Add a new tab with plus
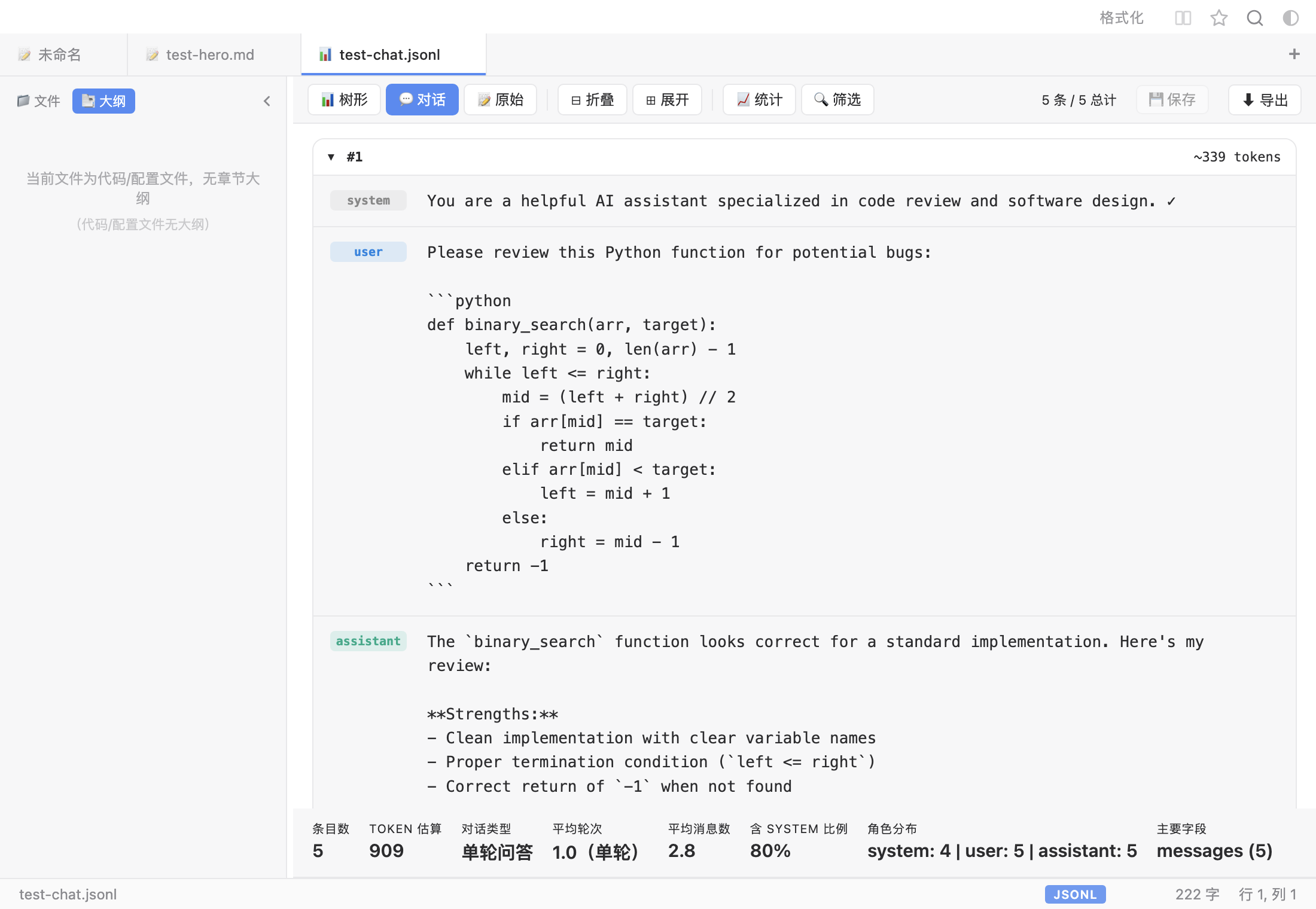The width and height of the screenshot is (1316, 909). [x=1294, y=54]
